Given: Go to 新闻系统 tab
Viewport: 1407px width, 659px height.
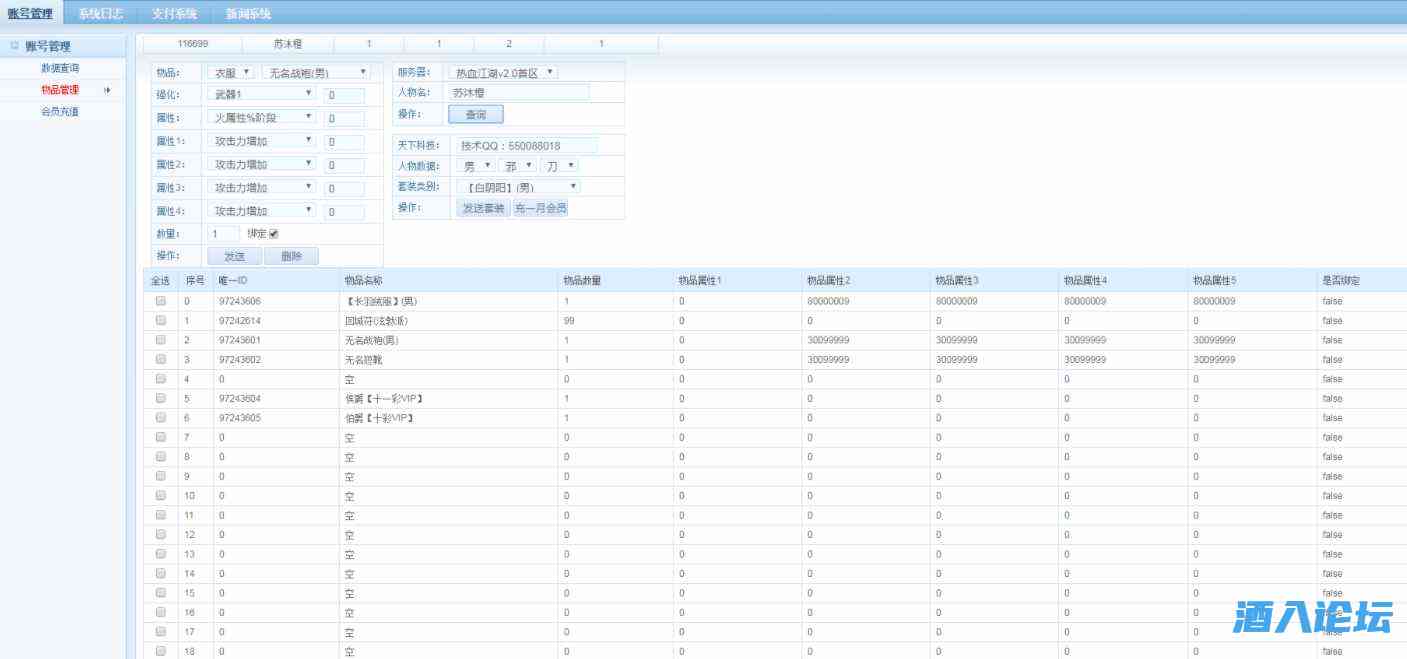Looking at the screenshot, I should click(248, 13).
